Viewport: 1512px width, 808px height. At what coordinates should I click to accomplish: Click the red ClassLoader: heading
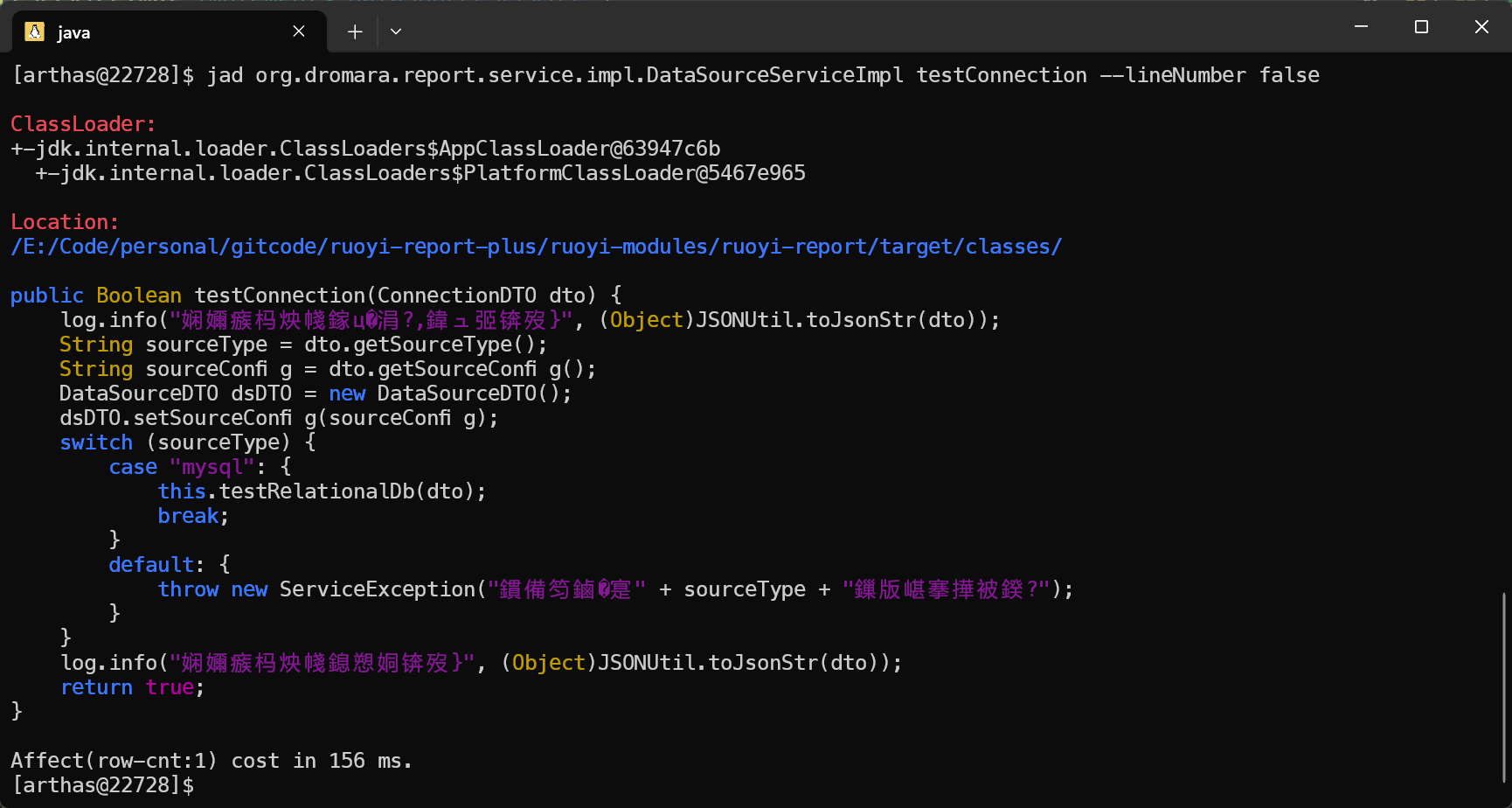(x=83, y=124)
